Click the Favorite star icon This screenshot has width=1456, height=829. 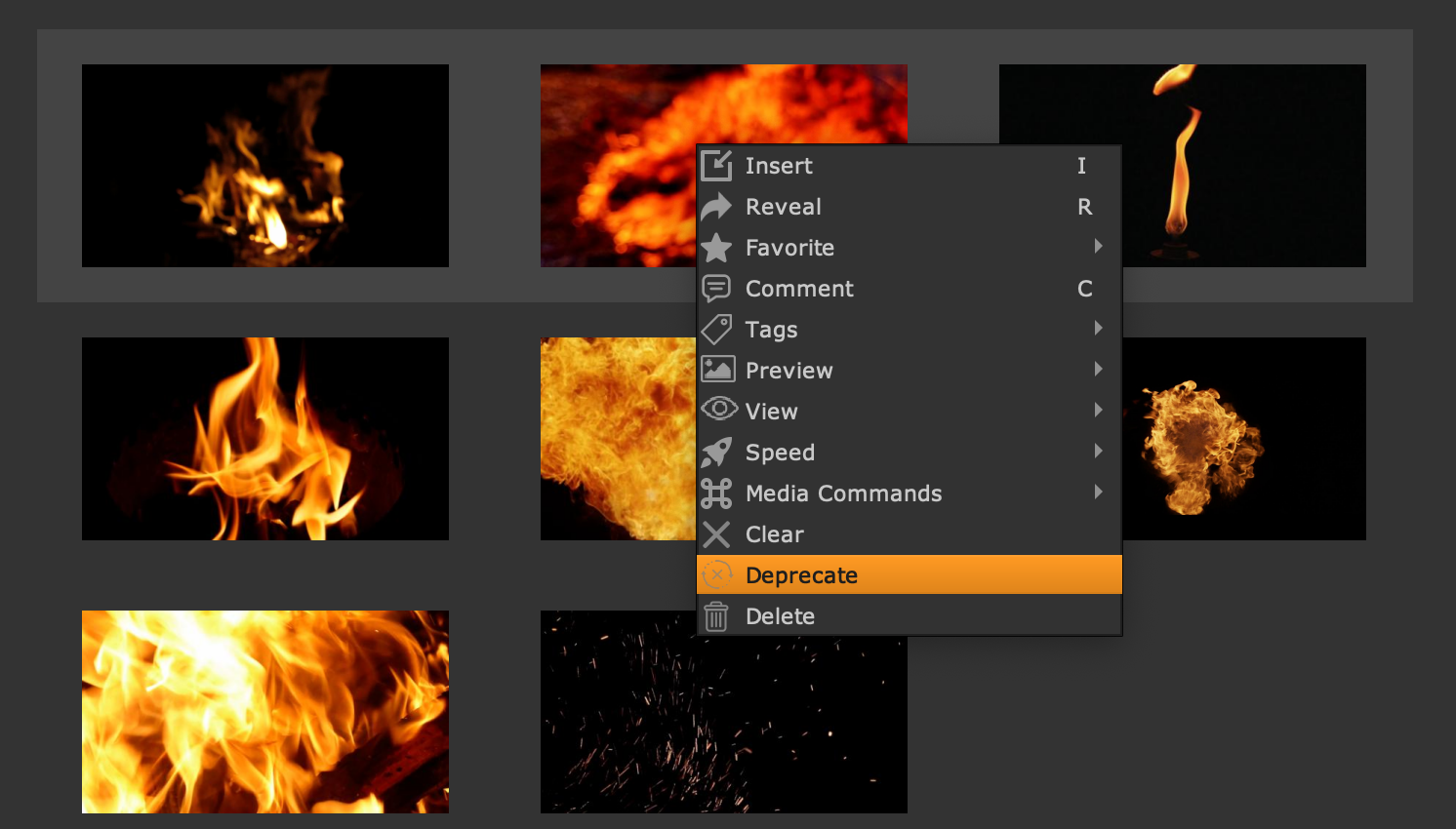[x=716, y=248]
